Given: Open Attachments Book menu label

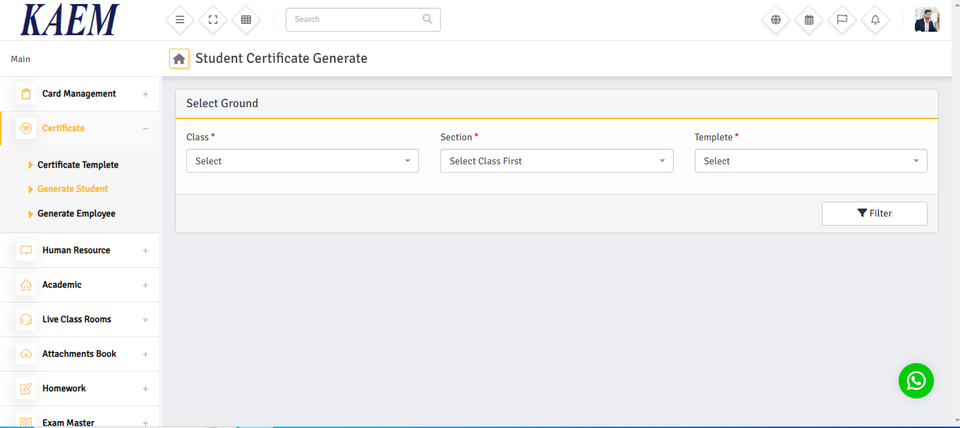Looking at the screenshot, I should 79,354.
